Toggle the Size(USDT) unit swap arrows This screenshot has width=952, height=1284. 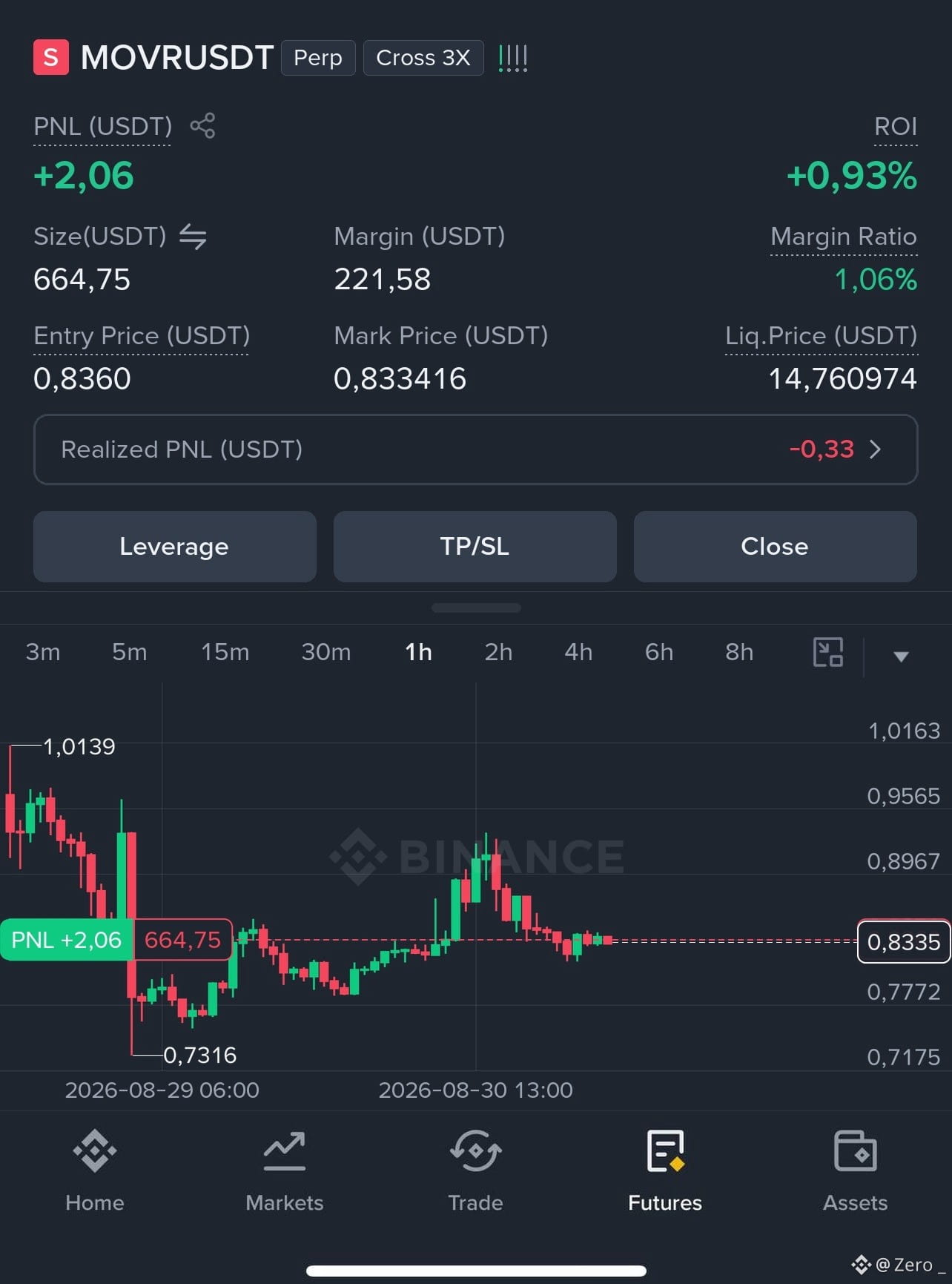[193, 237]
